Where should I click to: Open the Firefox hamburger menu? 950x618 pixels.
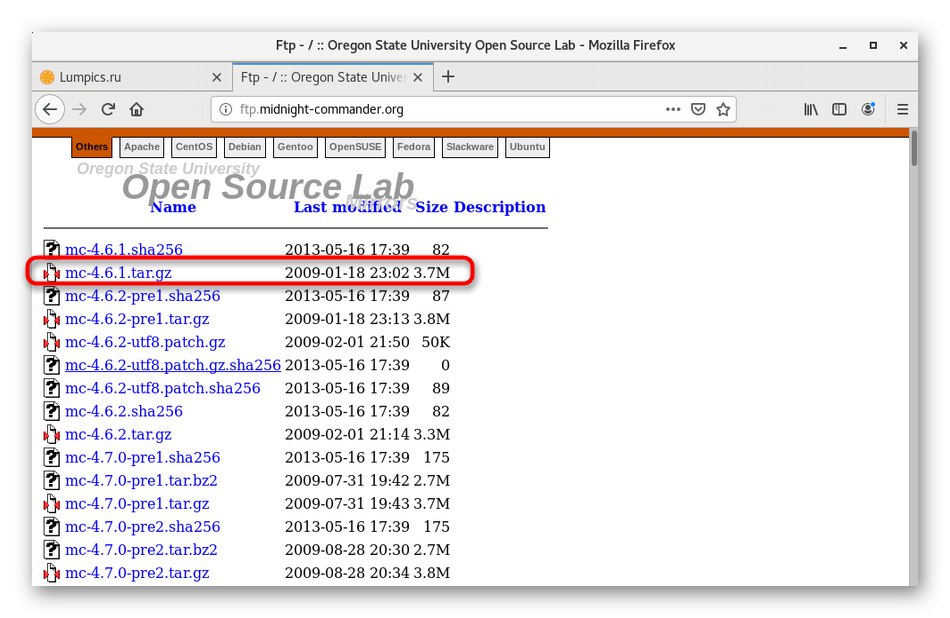coord(902,109)
